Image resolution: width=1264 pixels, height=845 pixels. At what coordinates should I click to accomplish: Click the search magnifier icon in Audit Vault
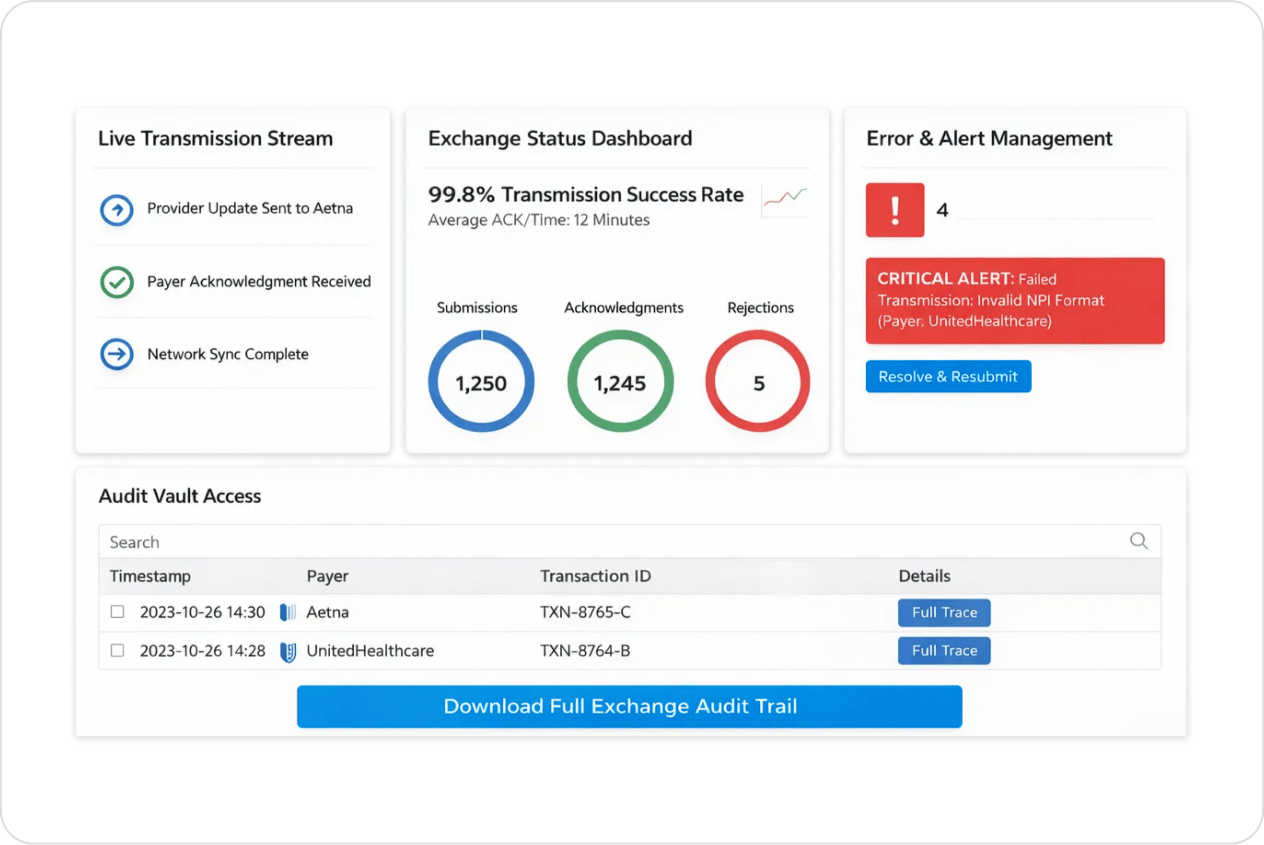pyautogui.click(x=1138, y=541)
